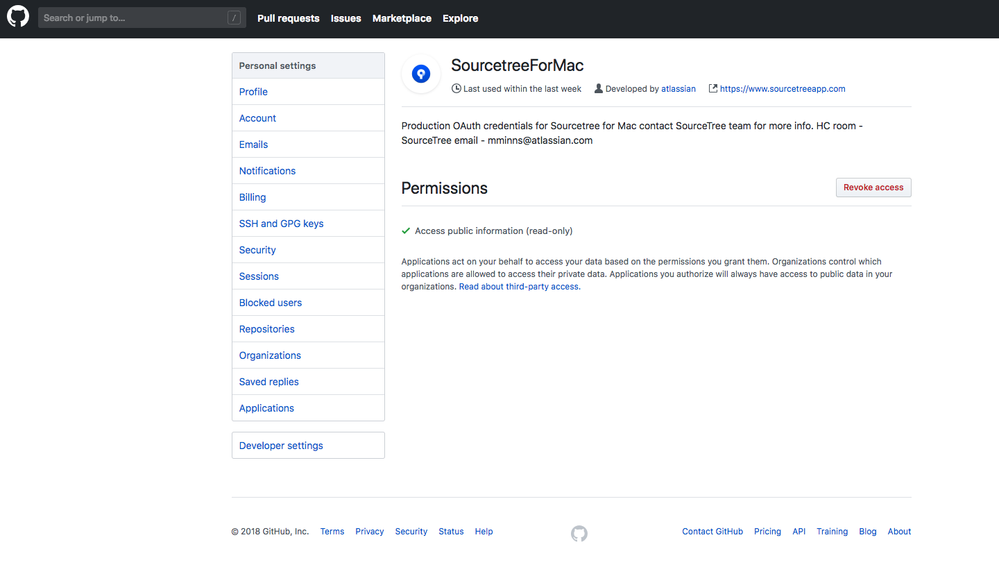Open Status link in footer
This screenshot has height=570, width=999.
451,531
